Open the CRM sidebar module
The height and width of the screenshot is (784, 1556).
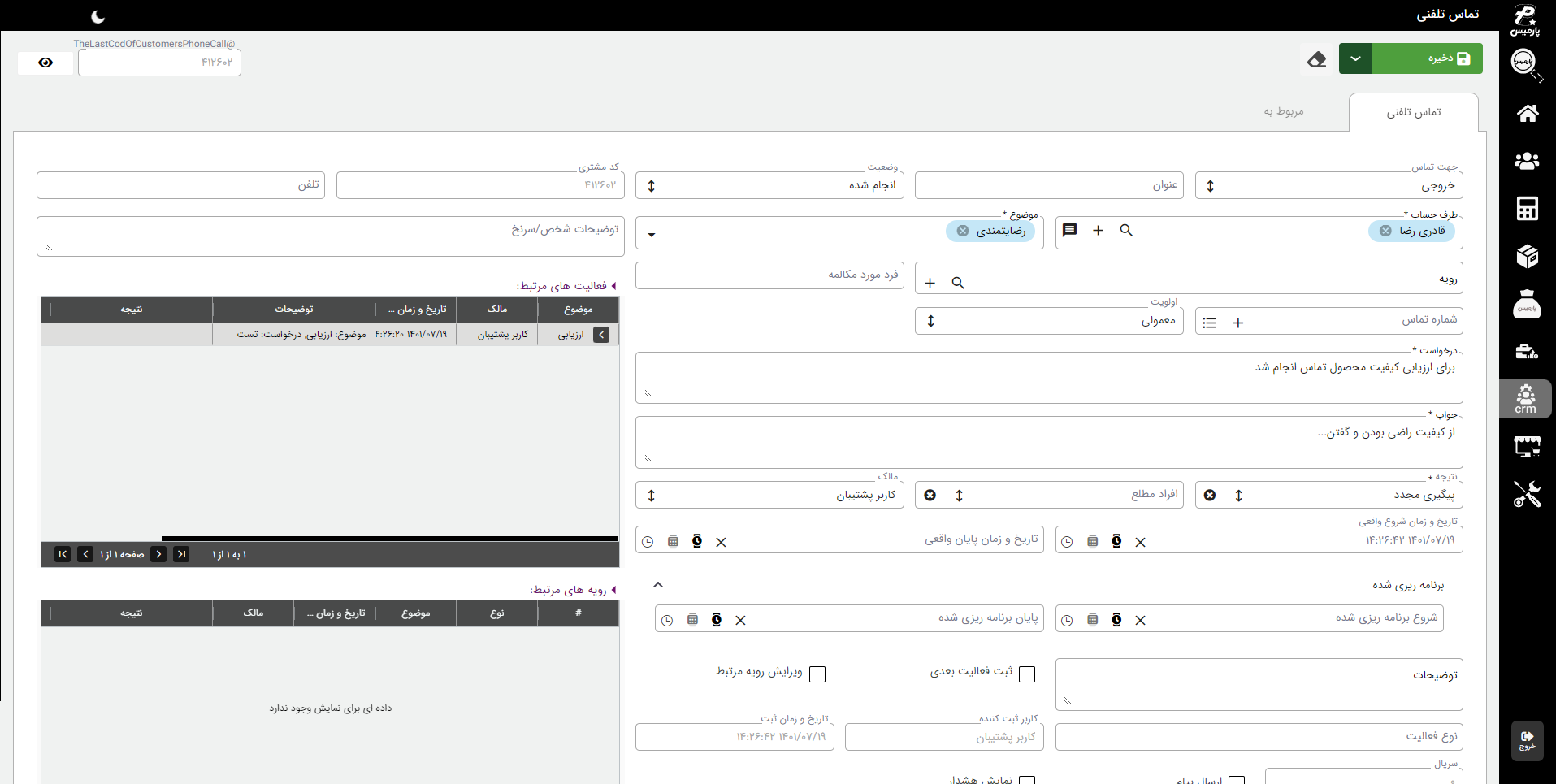(1526, 399)
